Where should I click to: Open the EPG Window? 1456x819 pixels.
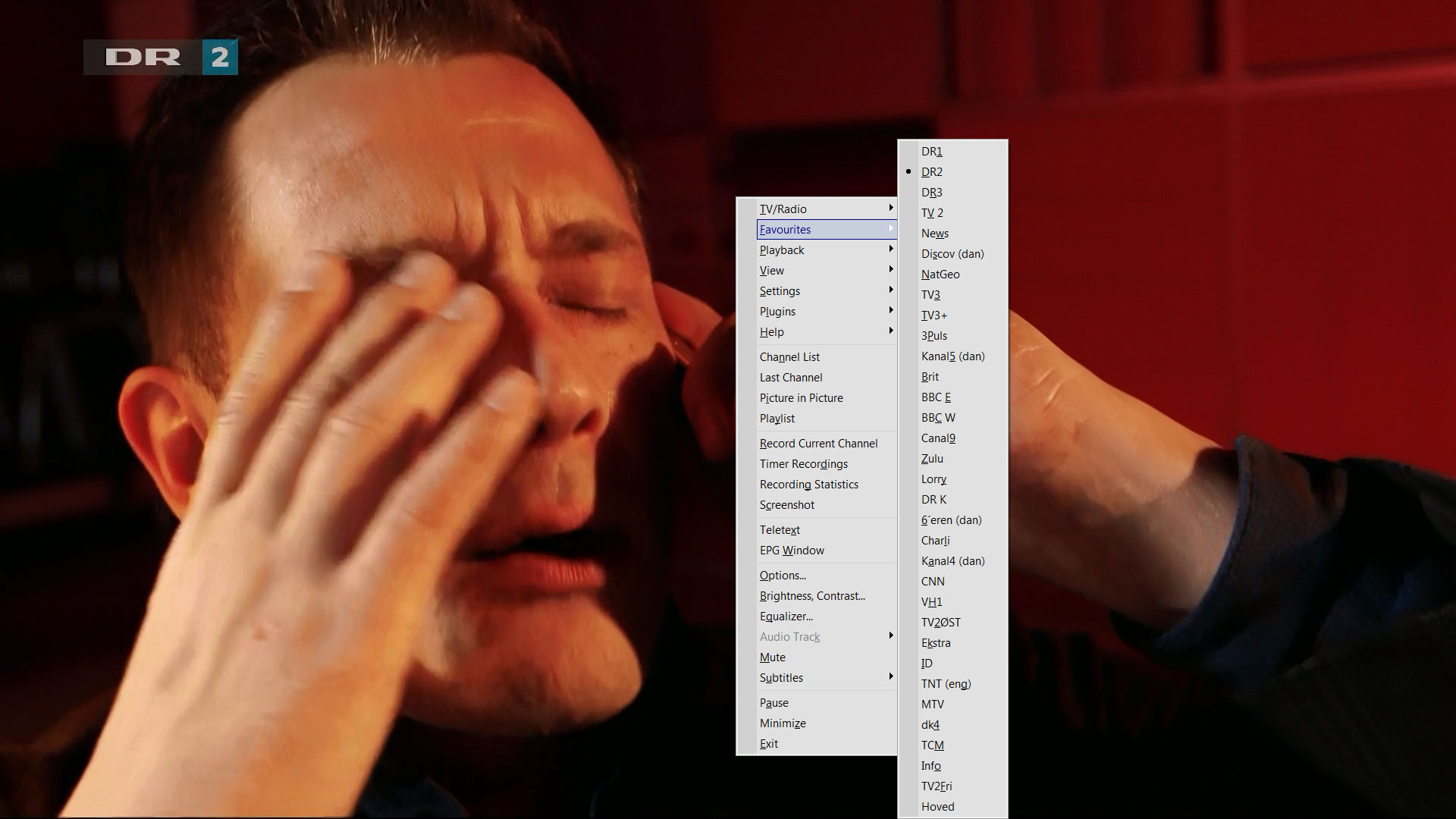coord(792,551)
